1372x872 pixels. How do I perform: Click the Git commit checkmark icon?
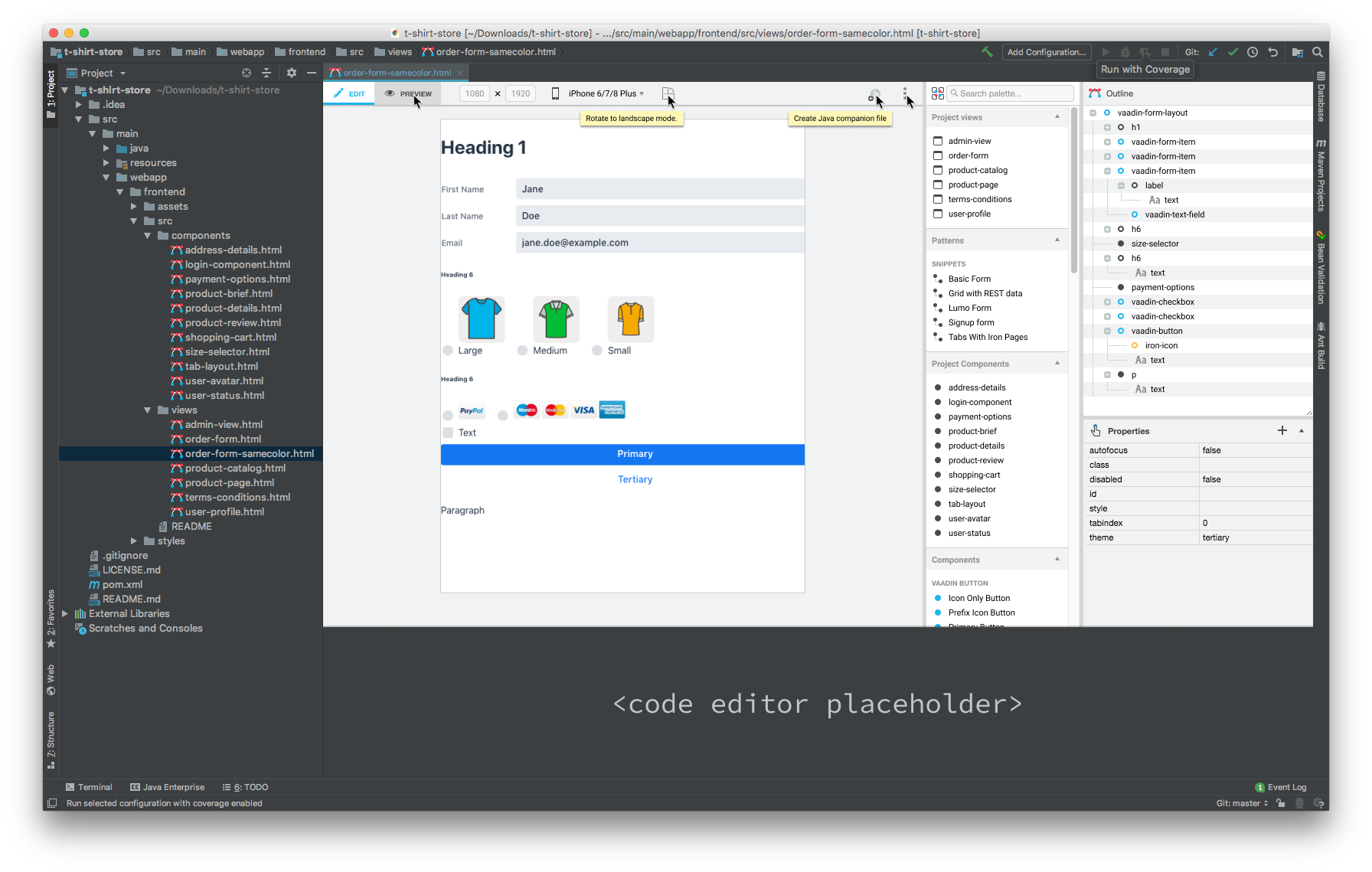click(1233, 52)
